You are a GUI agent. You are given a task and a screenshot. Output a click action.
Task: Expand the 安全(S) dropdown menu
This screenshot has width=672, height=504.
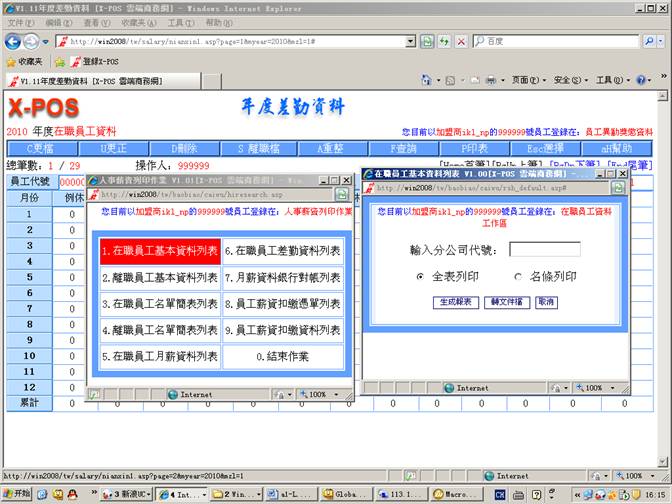pyautogui.click(x=571, y=80)
